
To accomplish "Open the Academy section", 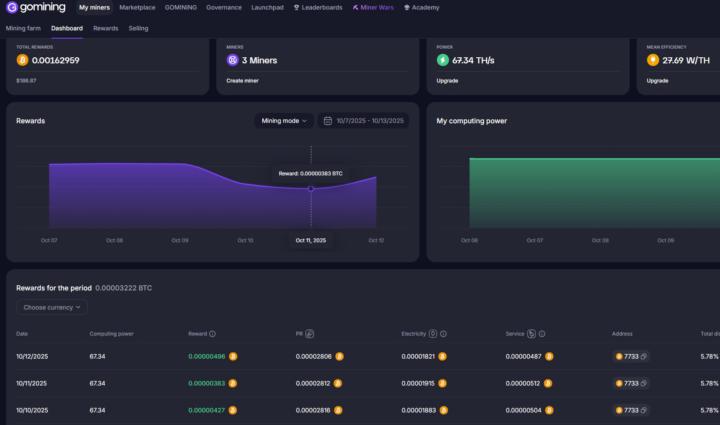I will point(422,8).
